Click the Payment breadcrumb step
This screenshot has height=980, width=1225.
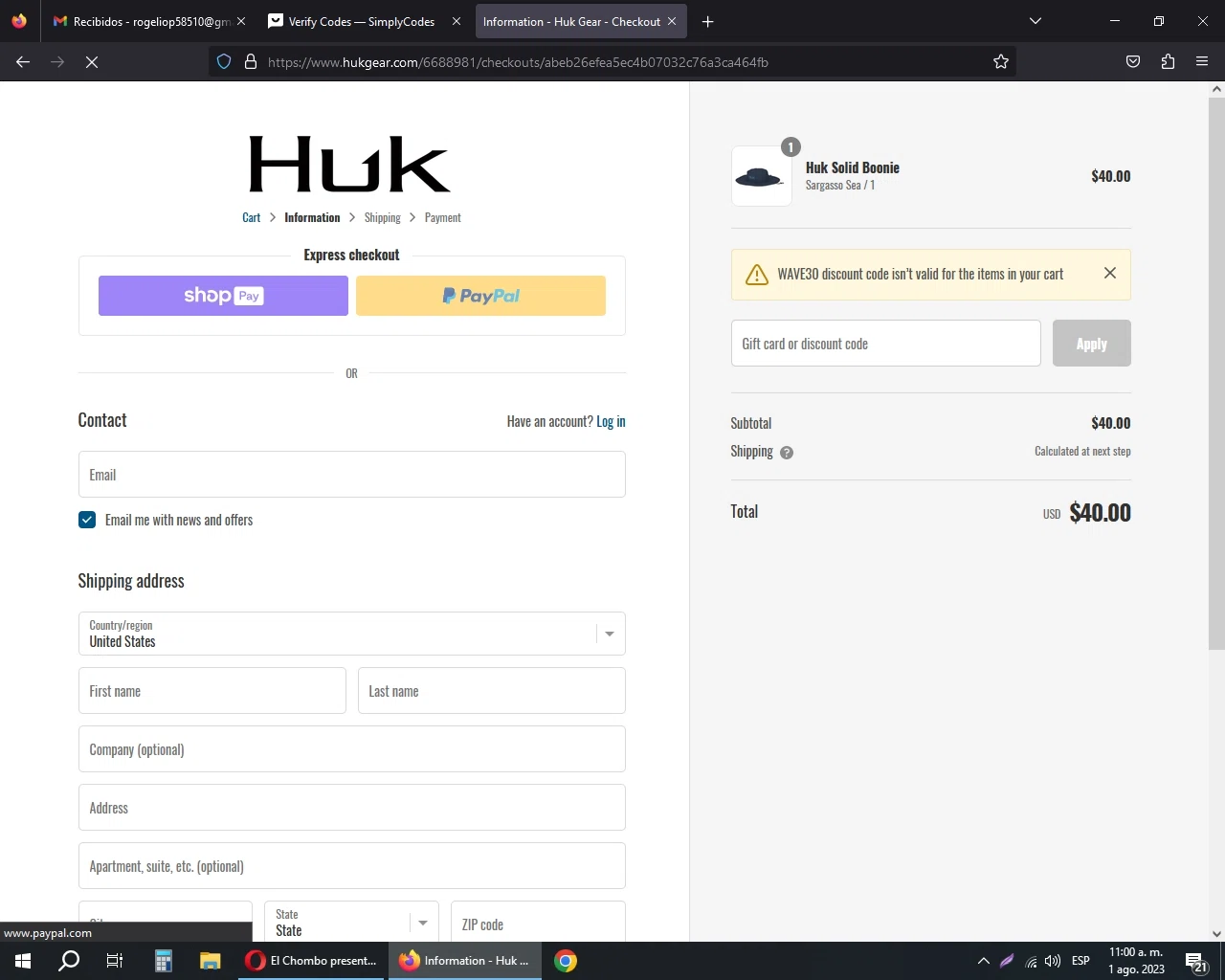coord(443,218)
